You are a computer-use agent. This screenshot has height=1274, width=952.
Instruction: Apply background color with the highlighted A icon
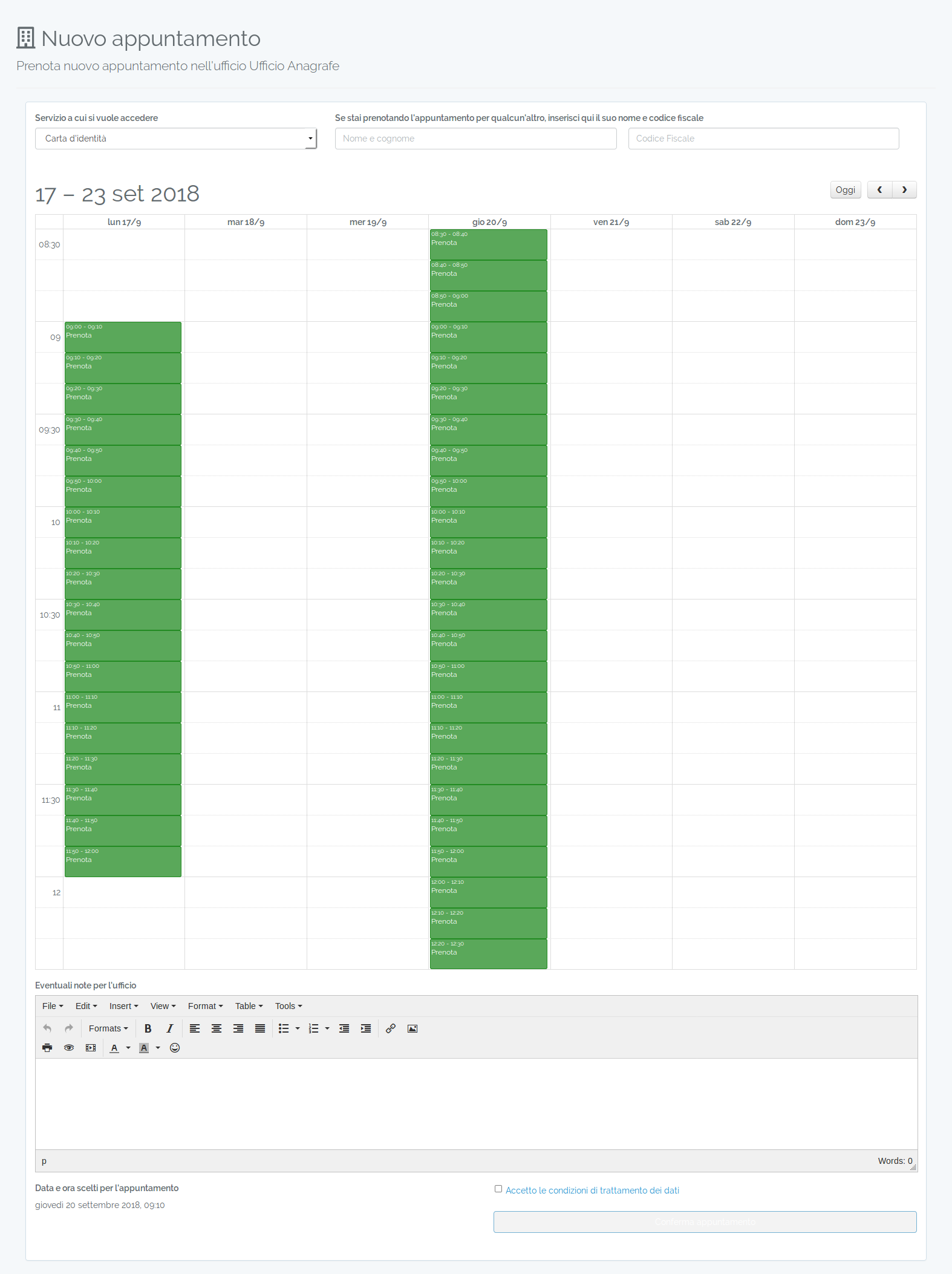tap(144, 1048)
